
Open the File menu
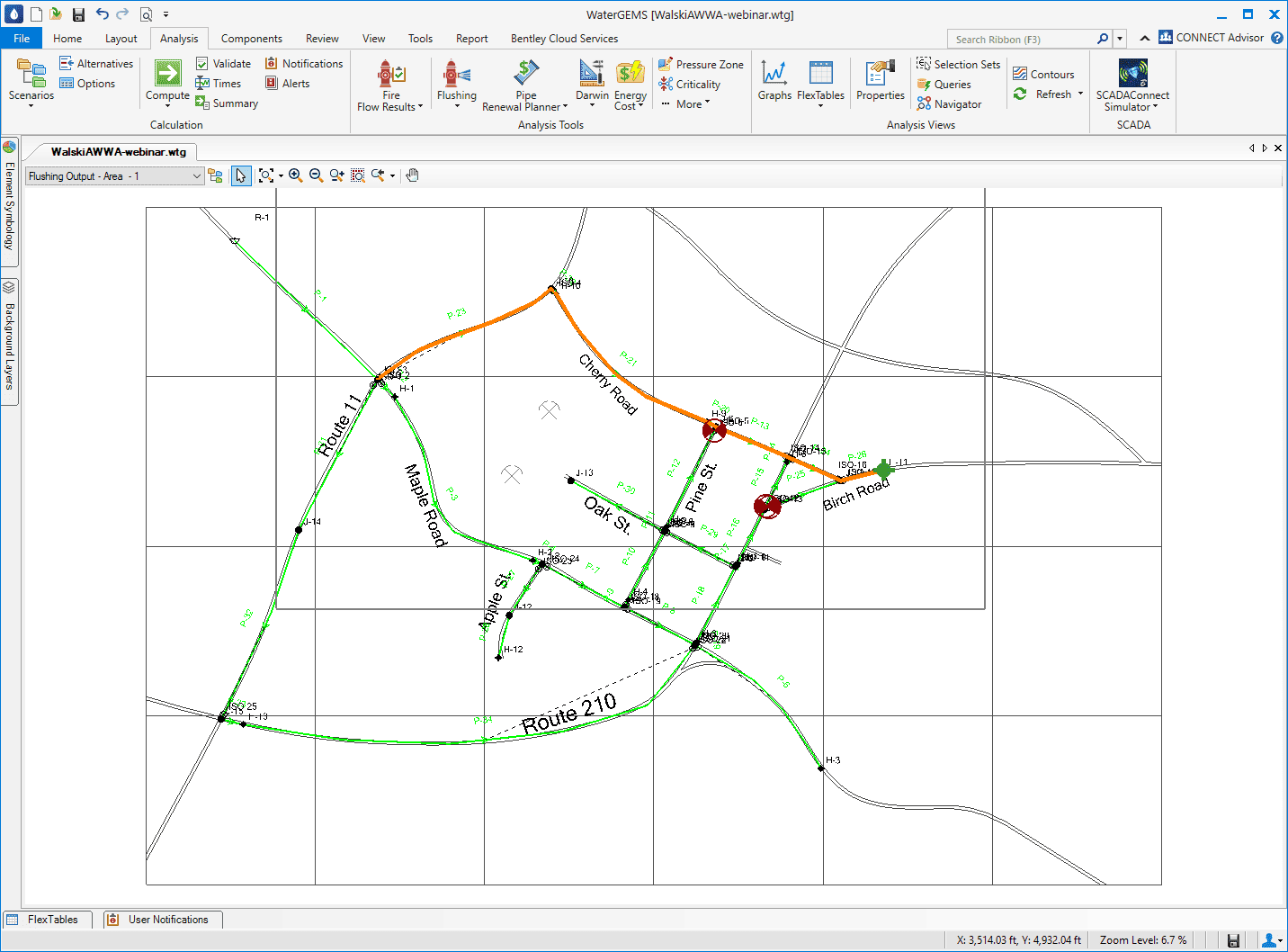click(22, 39)
